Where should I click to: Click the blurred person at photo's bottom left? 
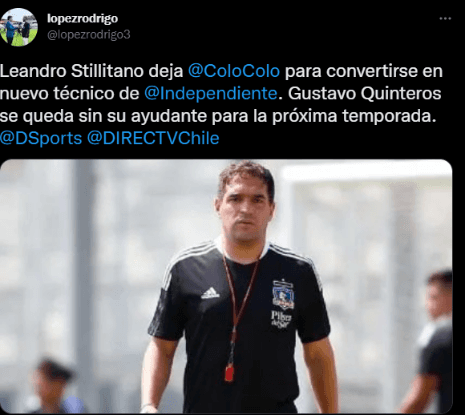click(x=52, y=387)
